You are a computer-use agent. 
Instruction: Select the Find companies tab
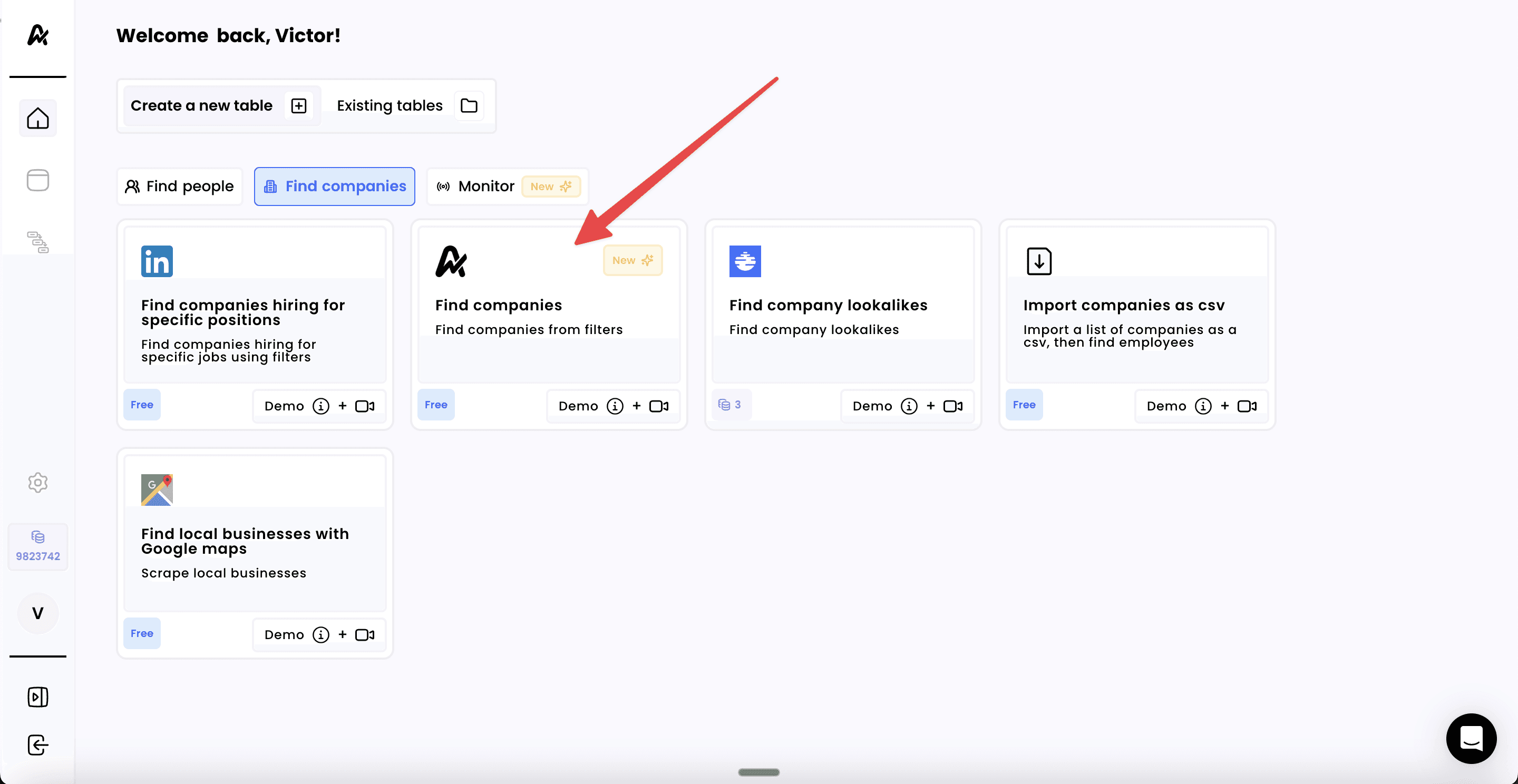point(335,187)
